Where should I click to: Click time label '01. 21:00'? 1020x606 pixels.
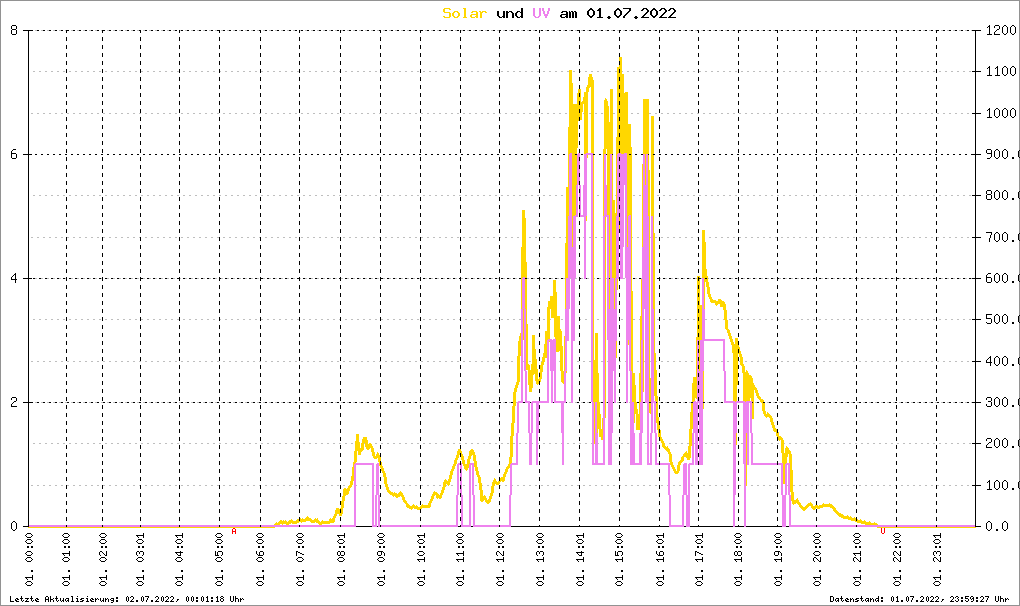(857, 559)
